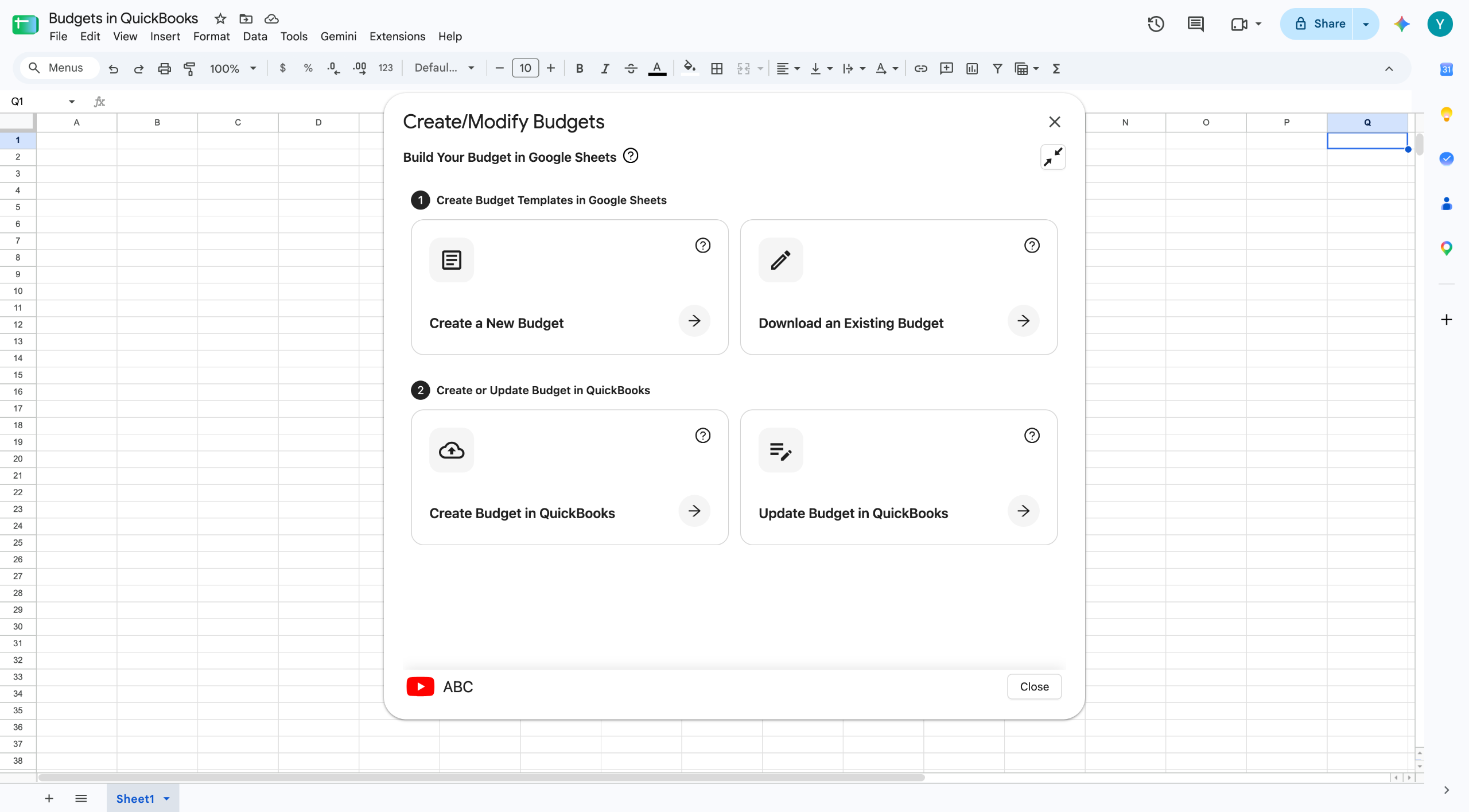
Task: Open the Extensions menu
Action: 397,37
